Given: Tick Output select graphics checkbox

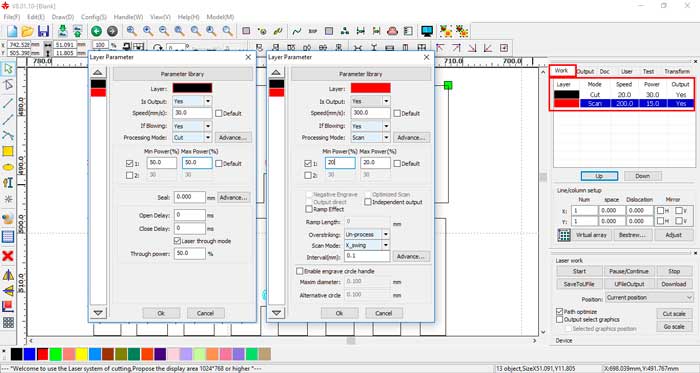Looking at the screenshot, I should click(x=559, y=319).
